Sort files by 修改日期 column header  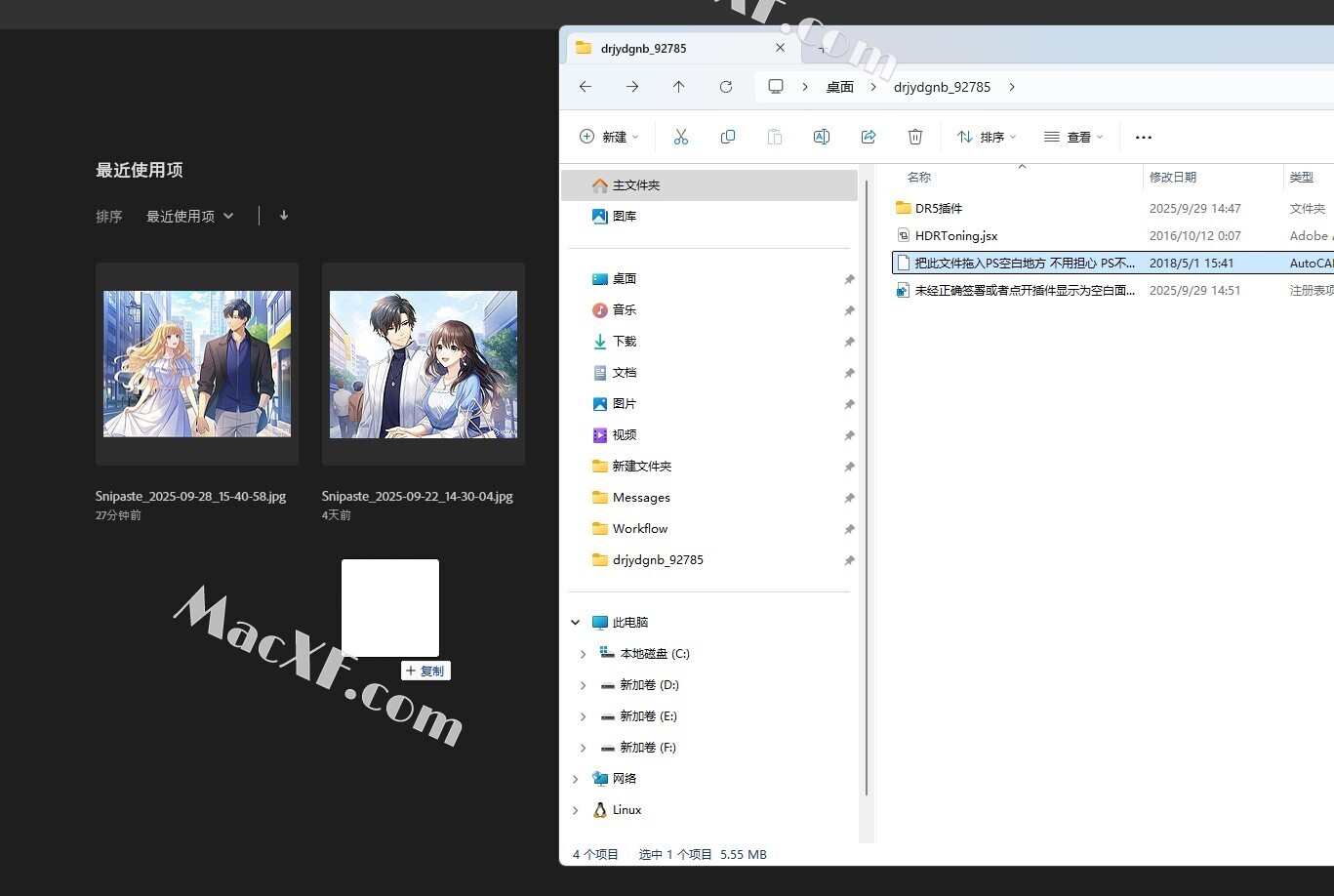tap(1173, 178)
